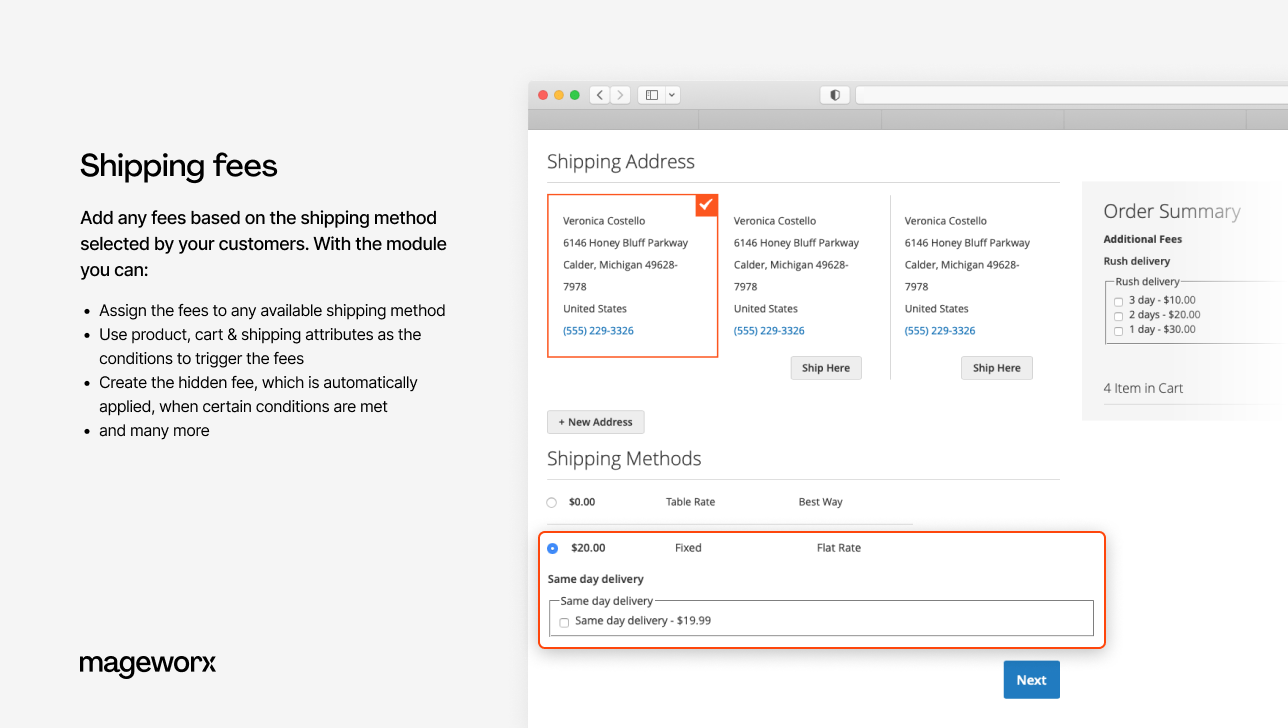Check the 2 days - $20.00 fee option

pyautogui.click(x=1118, y=315)
